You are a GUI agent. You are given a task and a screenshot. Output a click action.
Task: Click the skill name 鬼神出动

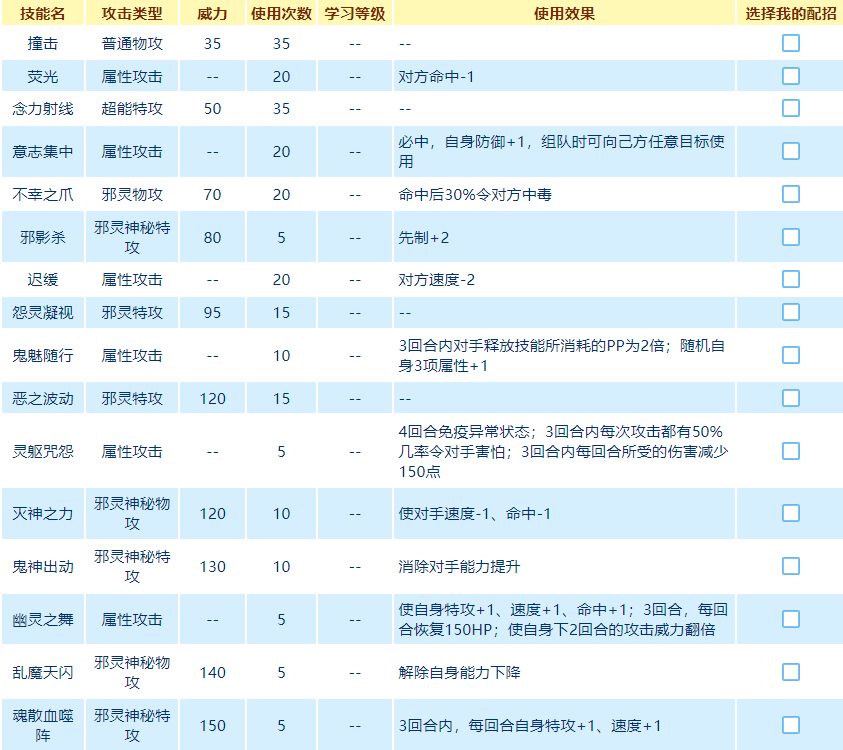42,567
